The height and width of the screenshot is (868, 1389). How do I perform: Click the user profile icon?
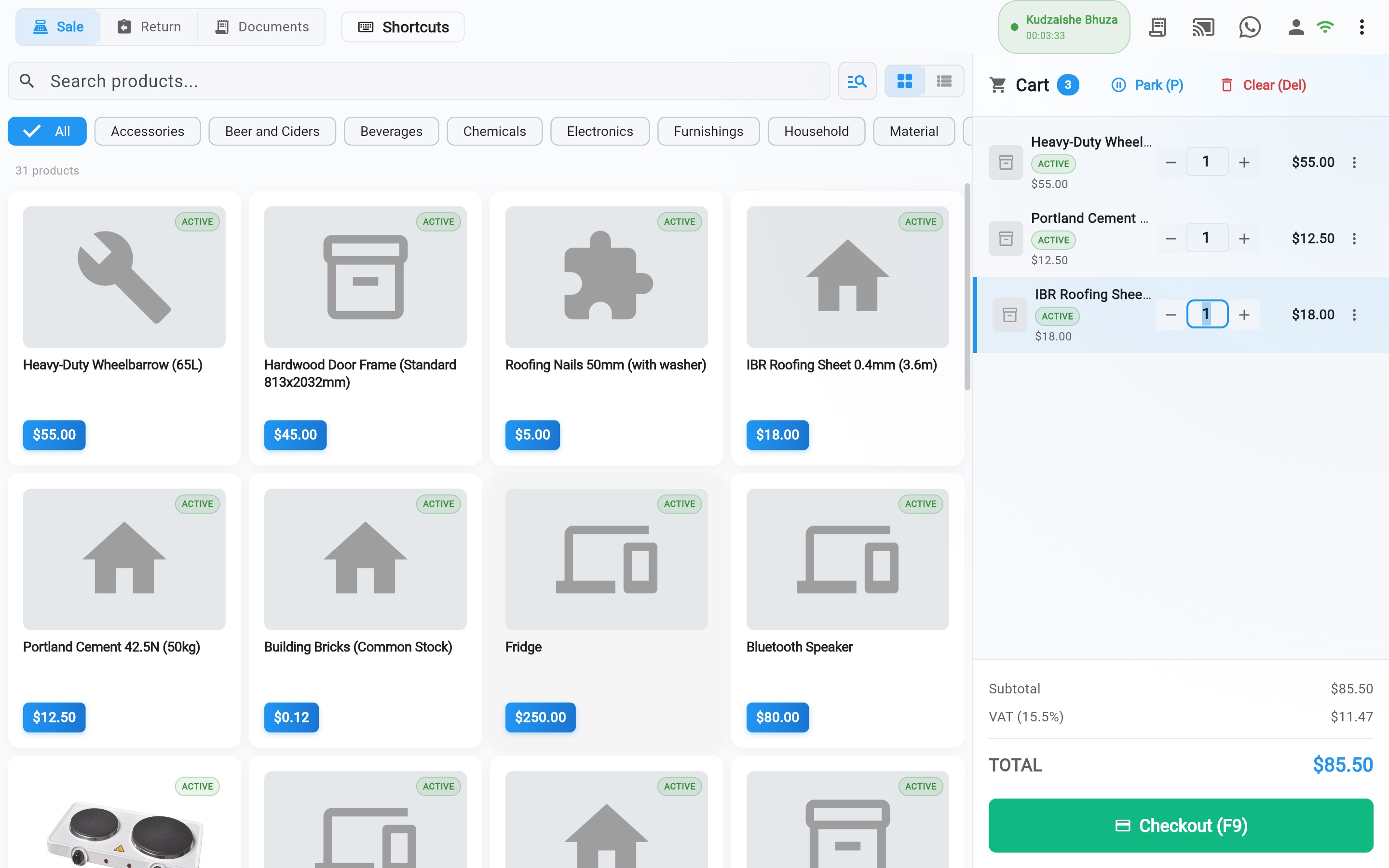tap(1295, 27)
